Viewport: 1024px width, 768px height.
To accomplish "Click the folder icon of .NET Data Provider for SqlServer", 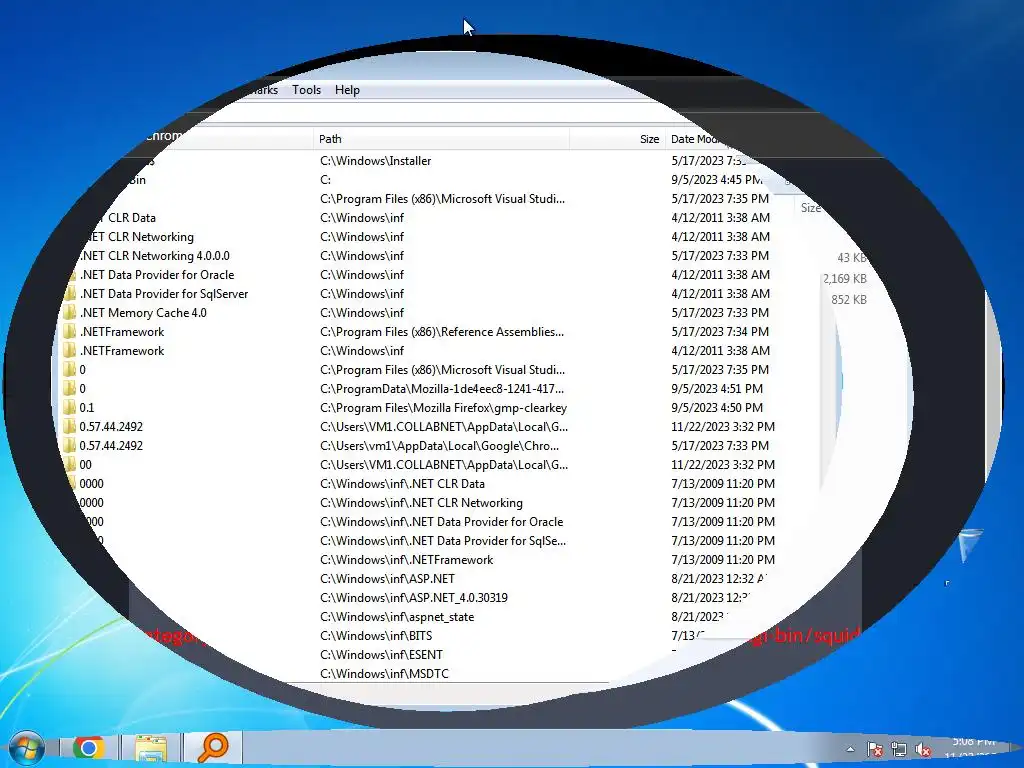I will point(69,294).
